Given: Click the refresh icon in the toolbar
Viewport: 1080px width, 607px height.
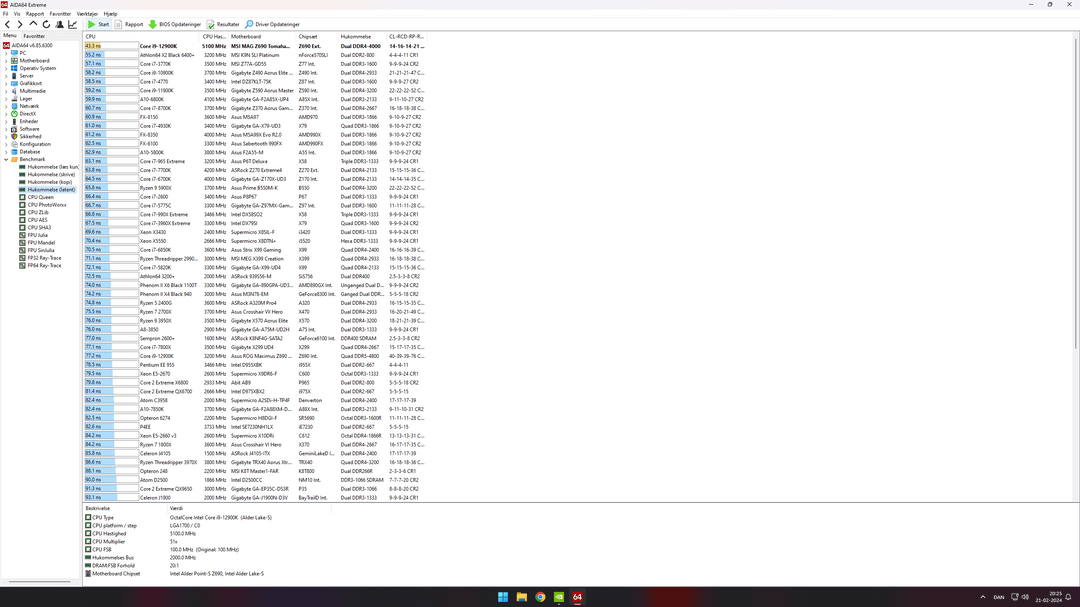Looking at the screenshot, I should point(46,24).
